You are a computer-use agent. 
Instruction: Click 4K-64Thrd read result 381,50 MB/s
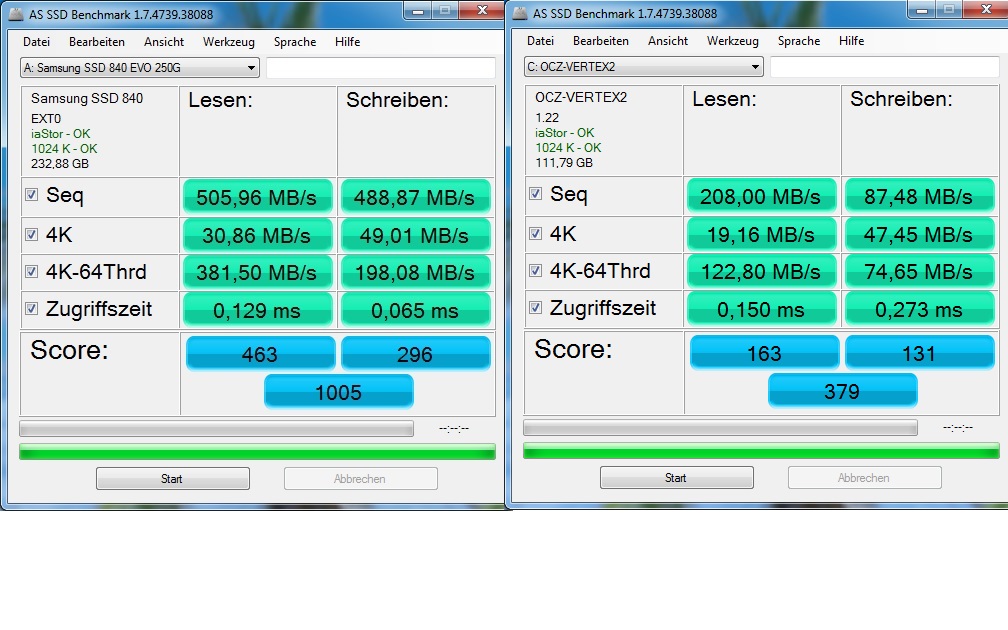click(257, 273)
